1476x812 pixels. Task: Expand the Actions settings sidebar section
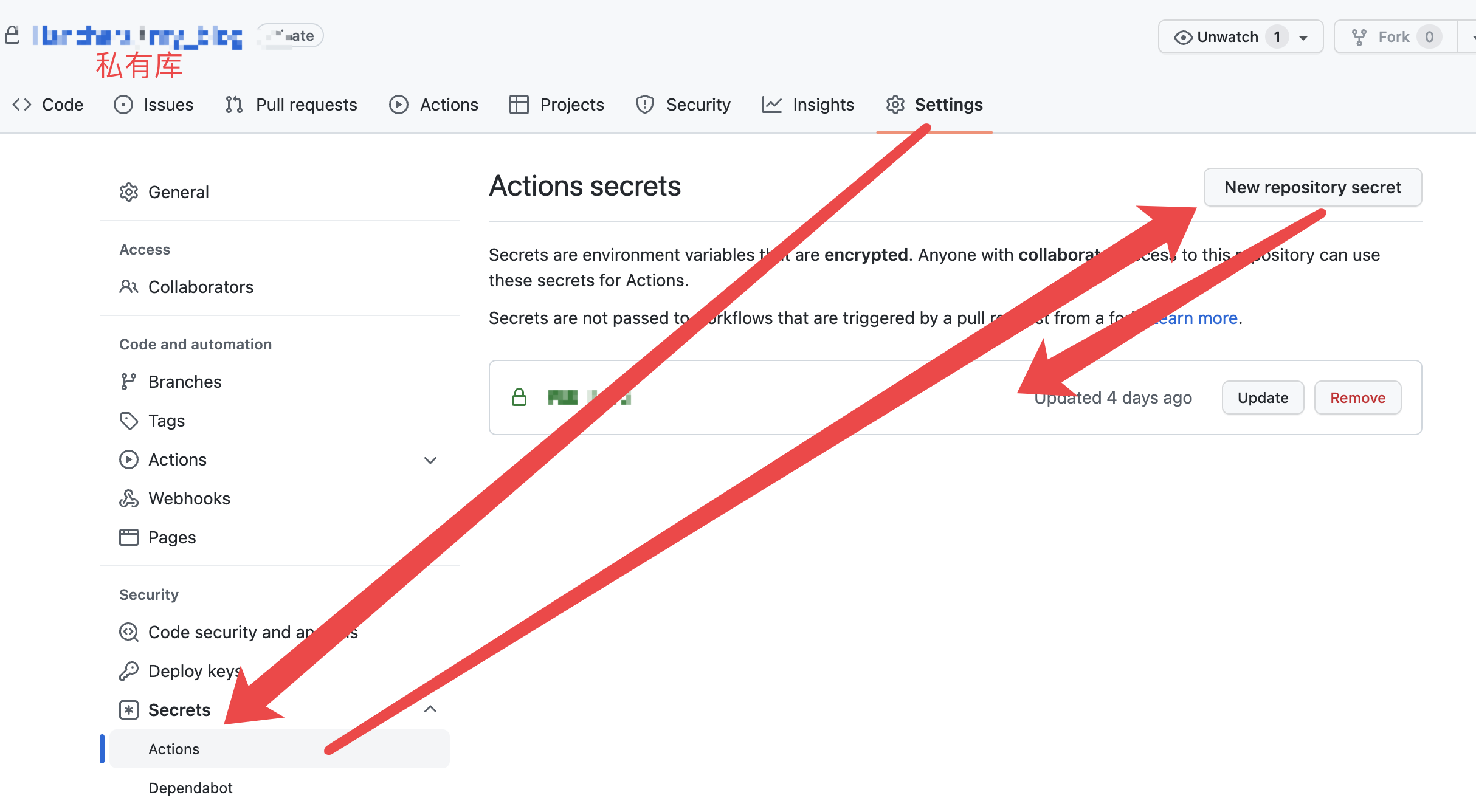click(x=430, y=460)
